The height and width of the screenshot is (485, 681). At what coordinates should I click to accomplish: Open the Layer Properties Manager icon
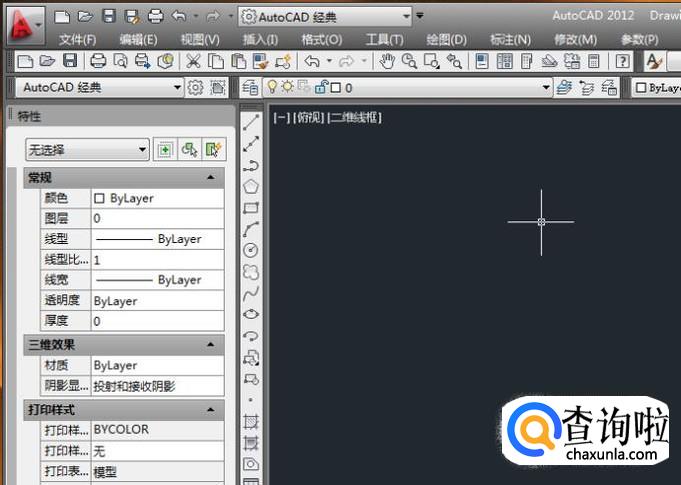coord(250,88)
